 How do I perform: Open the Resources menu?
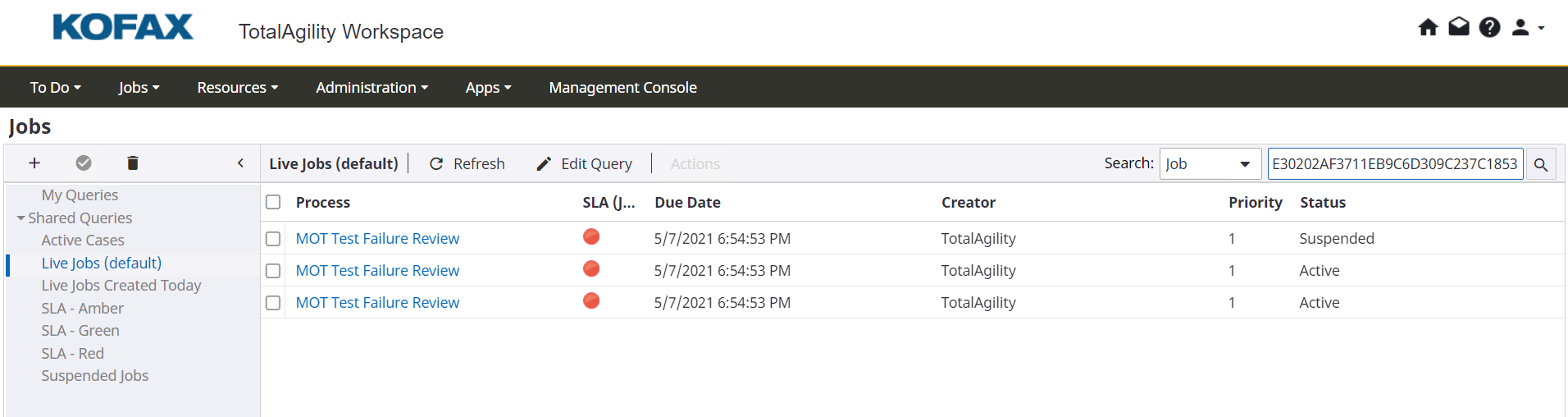click(237, 88)
